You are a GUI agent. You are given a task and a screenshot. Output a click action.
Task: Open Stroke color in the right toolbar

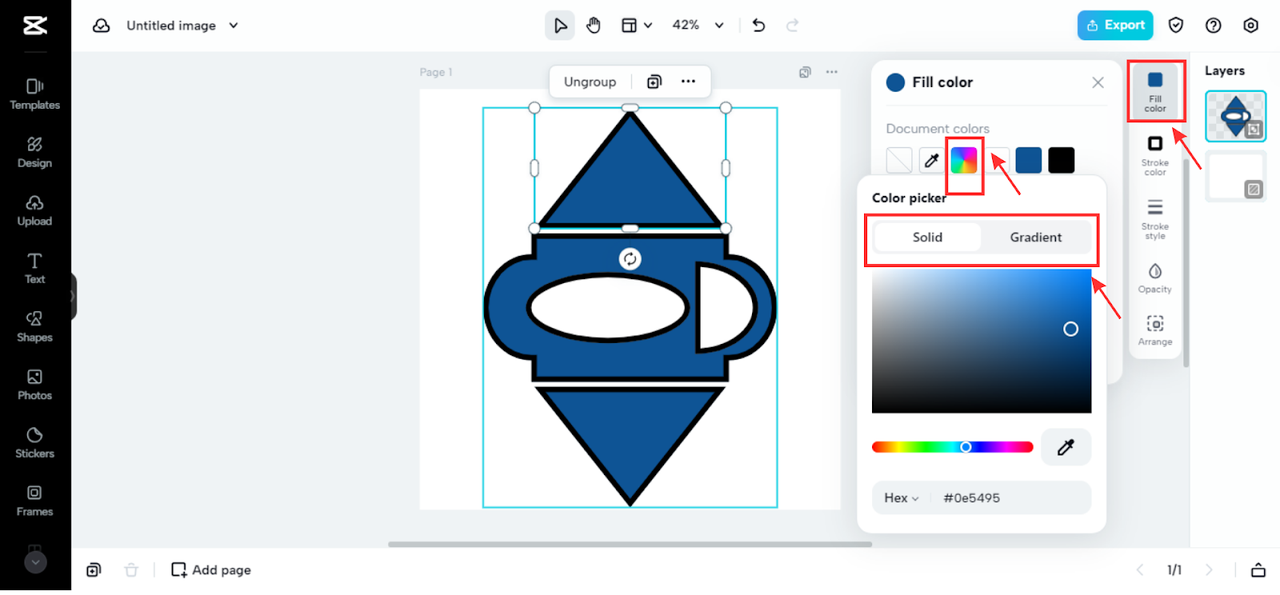[x=1155, y=156]
